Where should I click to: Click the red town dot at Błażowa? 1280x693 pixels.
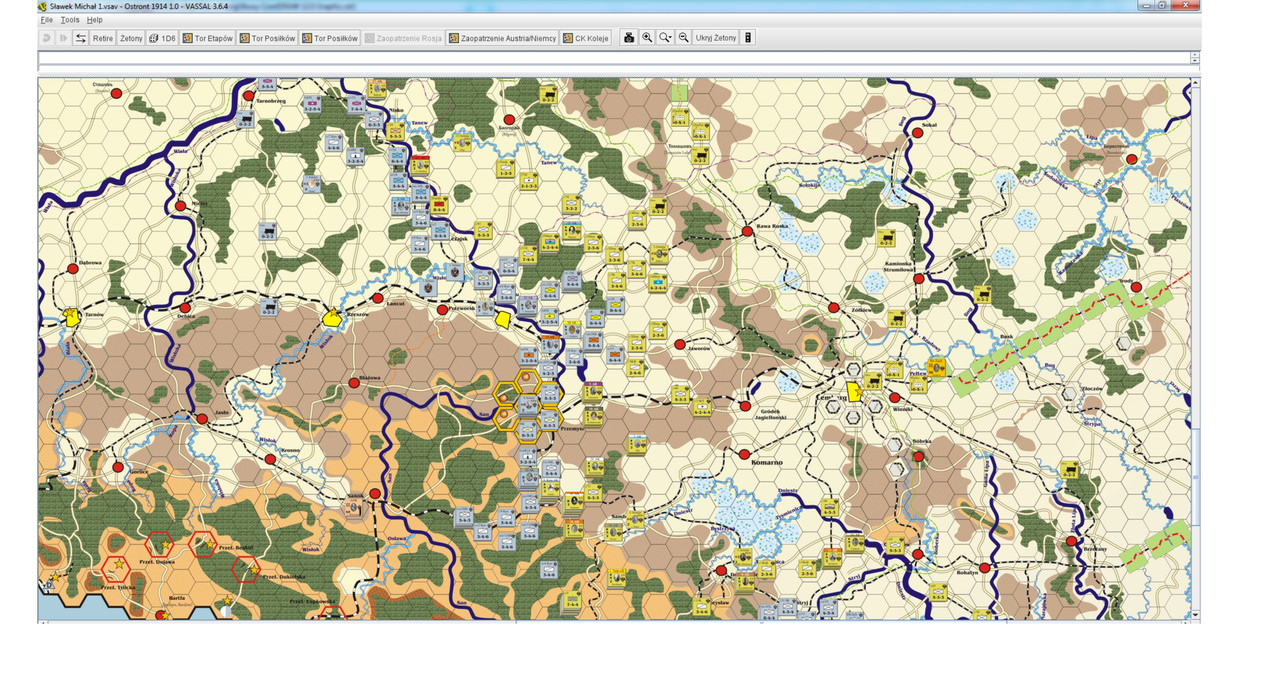click(353, 382)
